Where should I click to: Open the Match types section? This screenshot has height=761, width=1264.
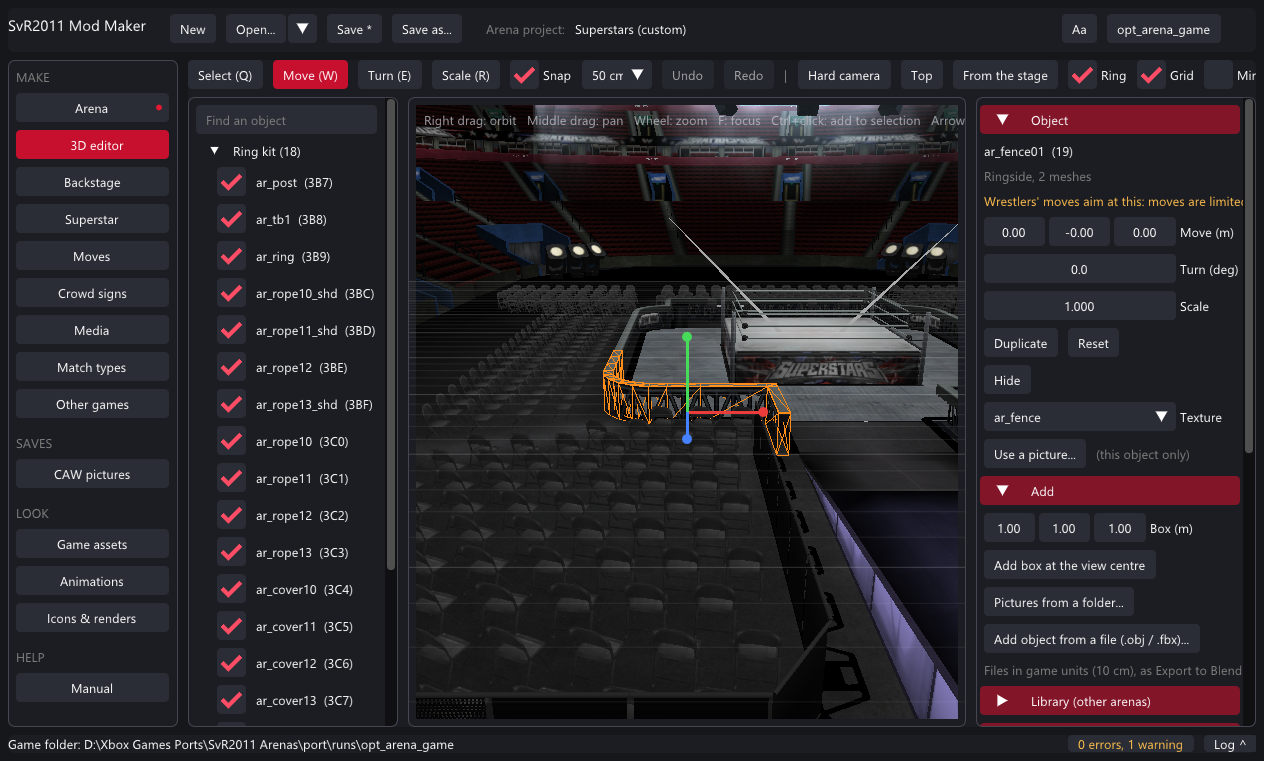[92, 367]
